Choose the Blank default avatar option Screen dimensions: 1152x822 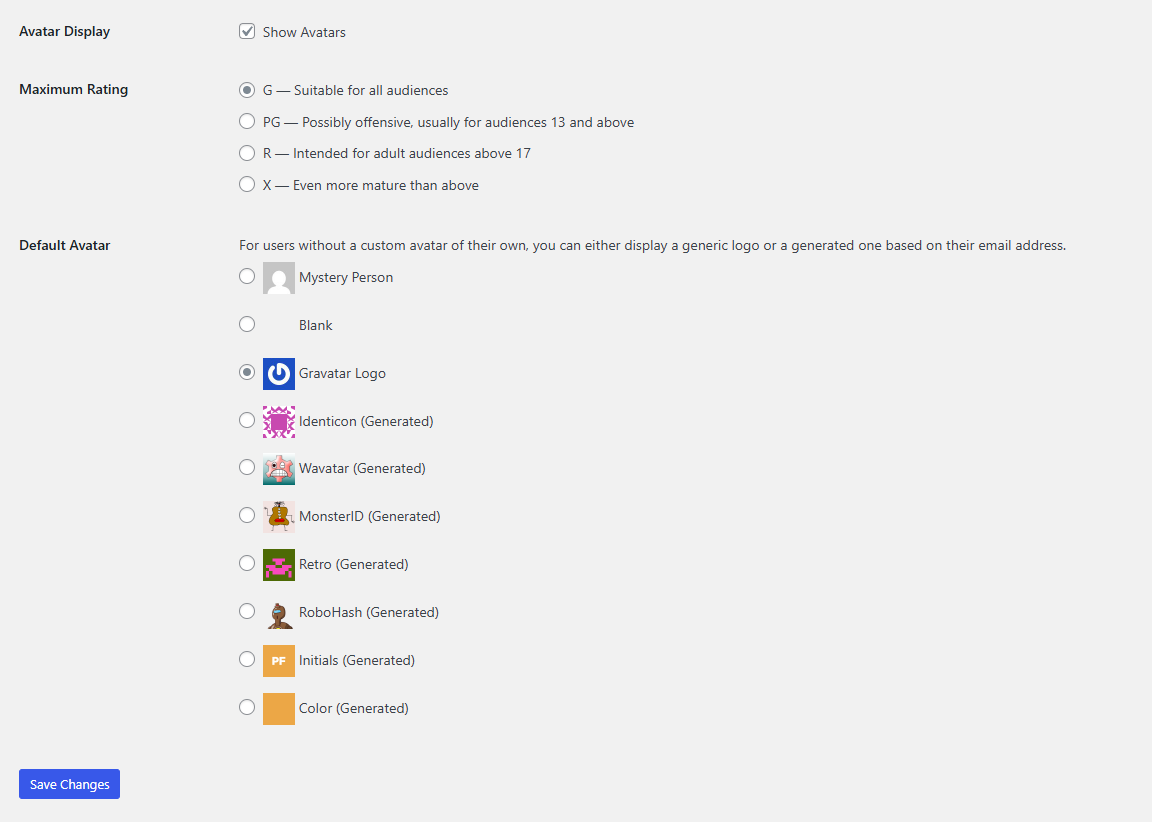pos(247,324)
